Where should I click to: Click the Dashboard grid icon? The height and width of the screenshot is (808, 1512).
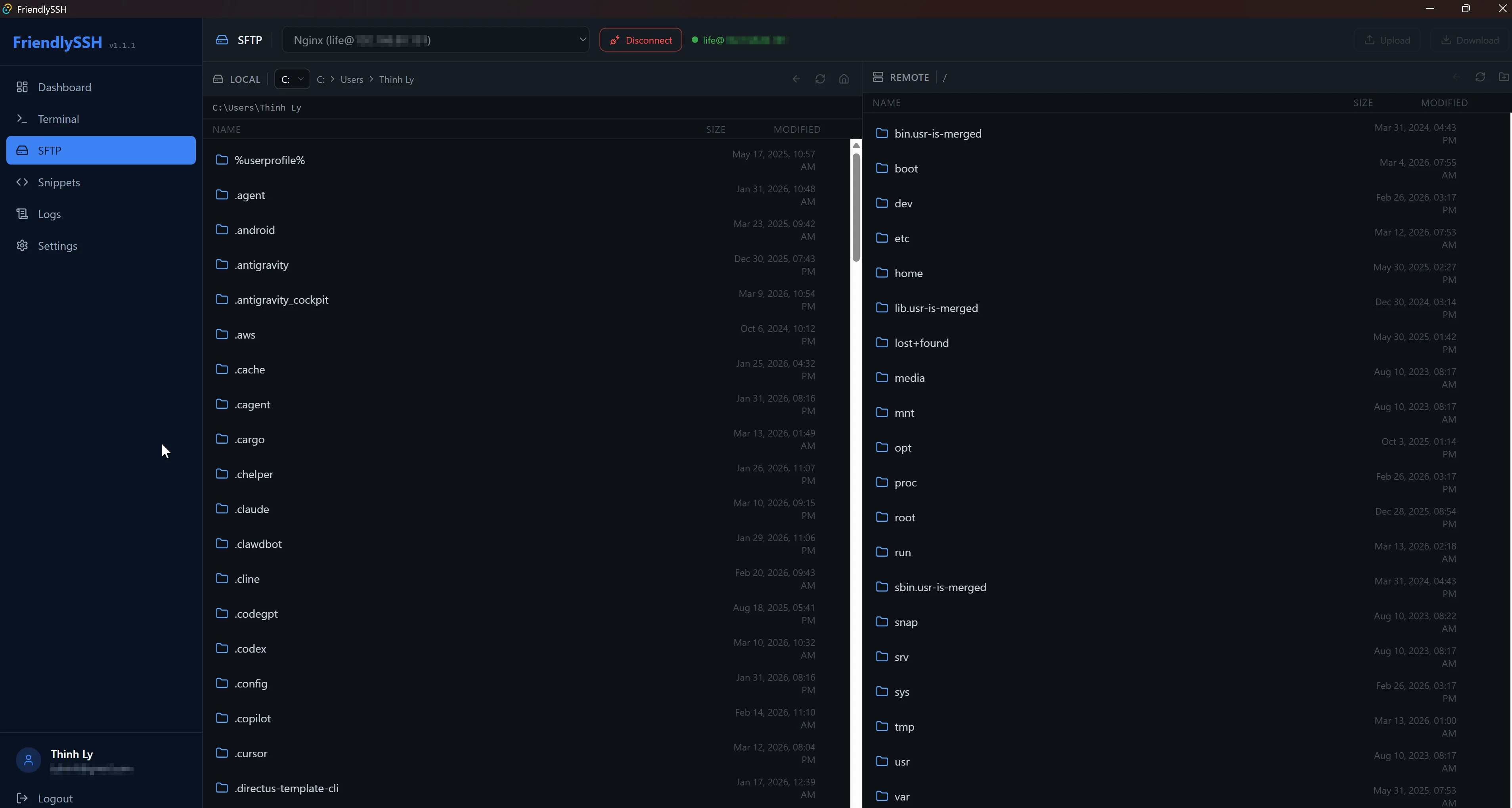coord(22,87)
